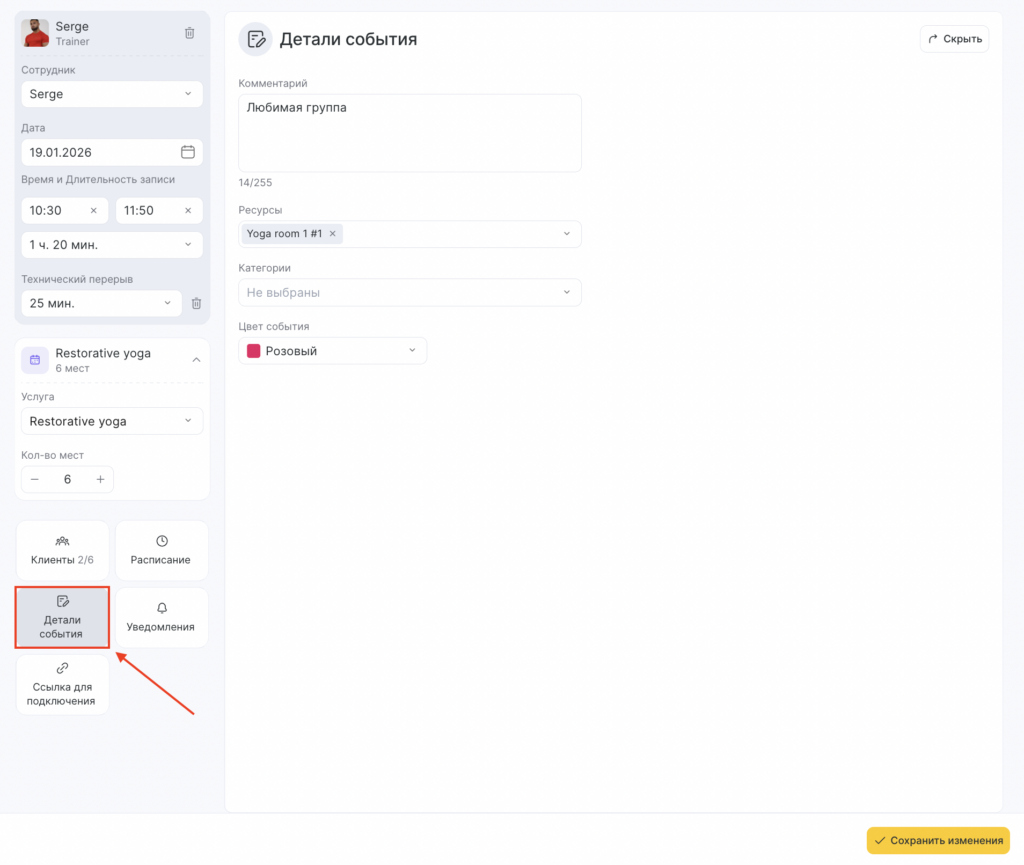
Task: Expand the duration dropdown 1 ч. 20 мин.
Action: pos(112,245)
